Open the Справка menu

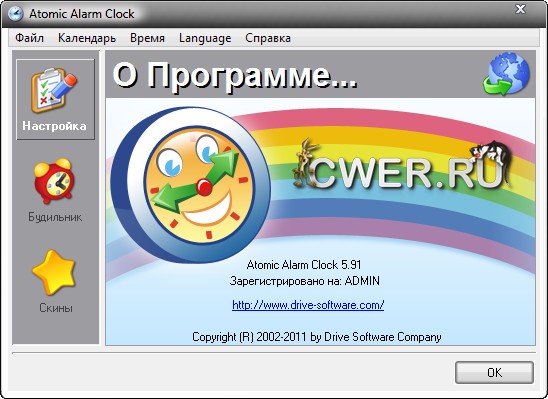tap(268, 38)
